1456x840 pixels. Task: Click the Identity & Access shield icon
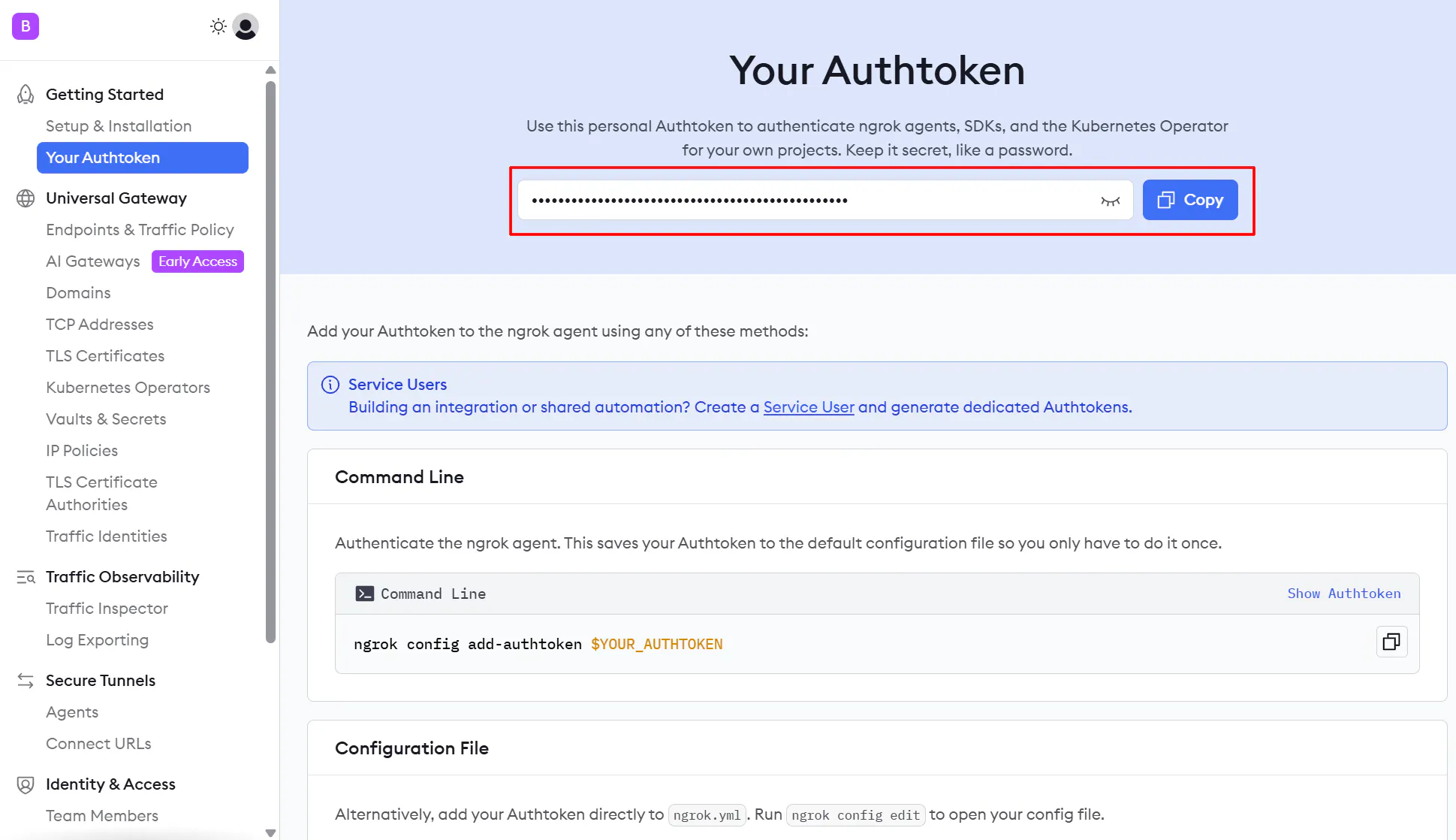click(x=25, y=784)
